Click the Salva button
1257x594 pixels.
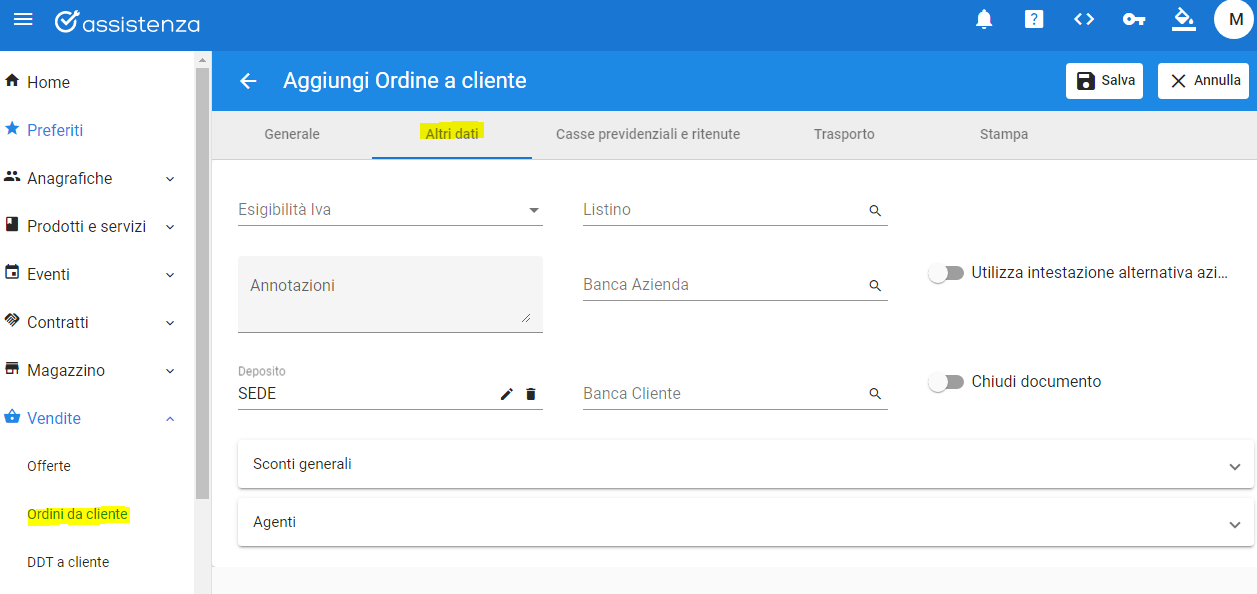1104,81
